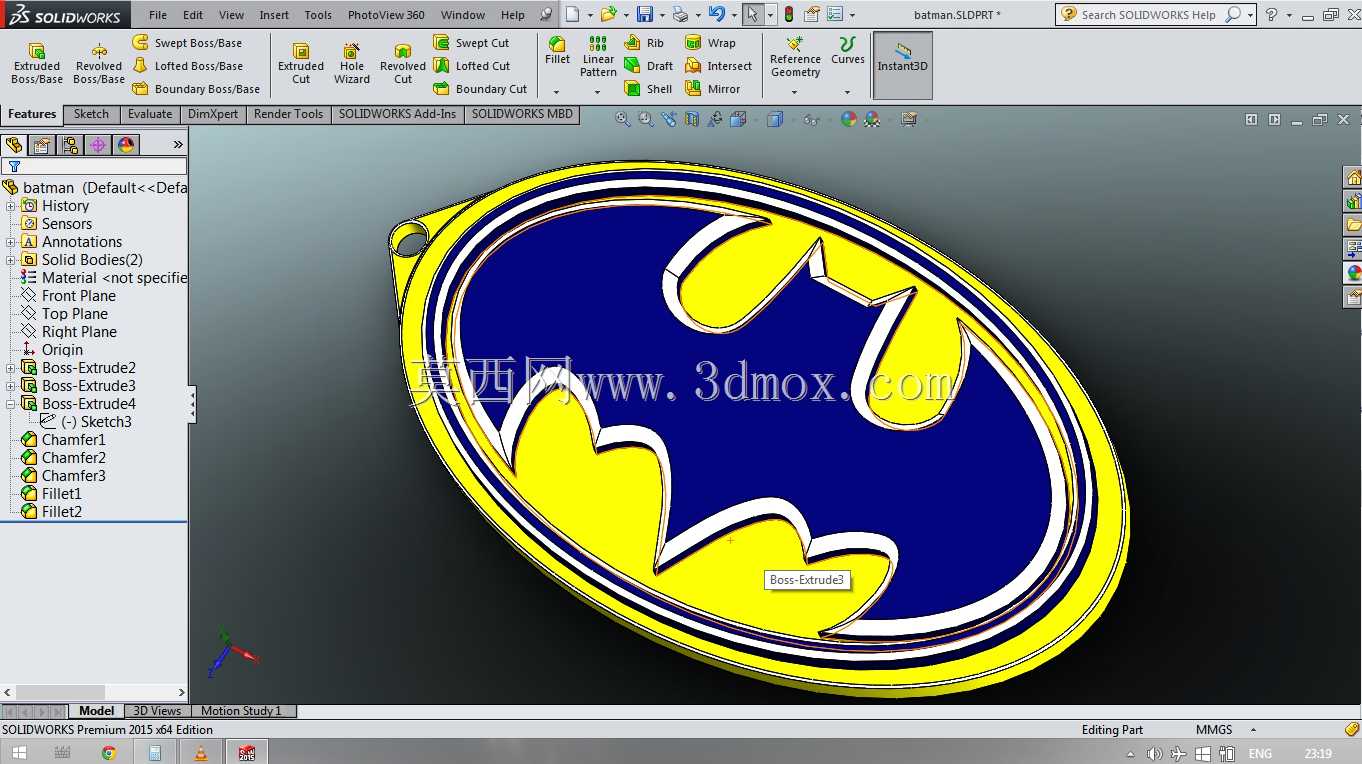Viewport: 1362px width, 764px height.
Task: Expand the Solid Bodies(2) folder
Action: (11, 260)
